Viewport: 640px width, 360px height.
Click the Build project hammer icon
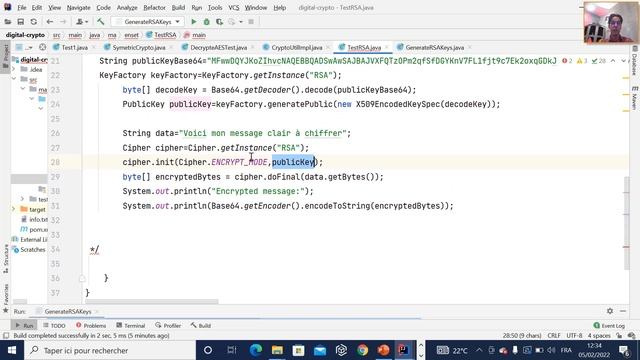coord(100,22)
